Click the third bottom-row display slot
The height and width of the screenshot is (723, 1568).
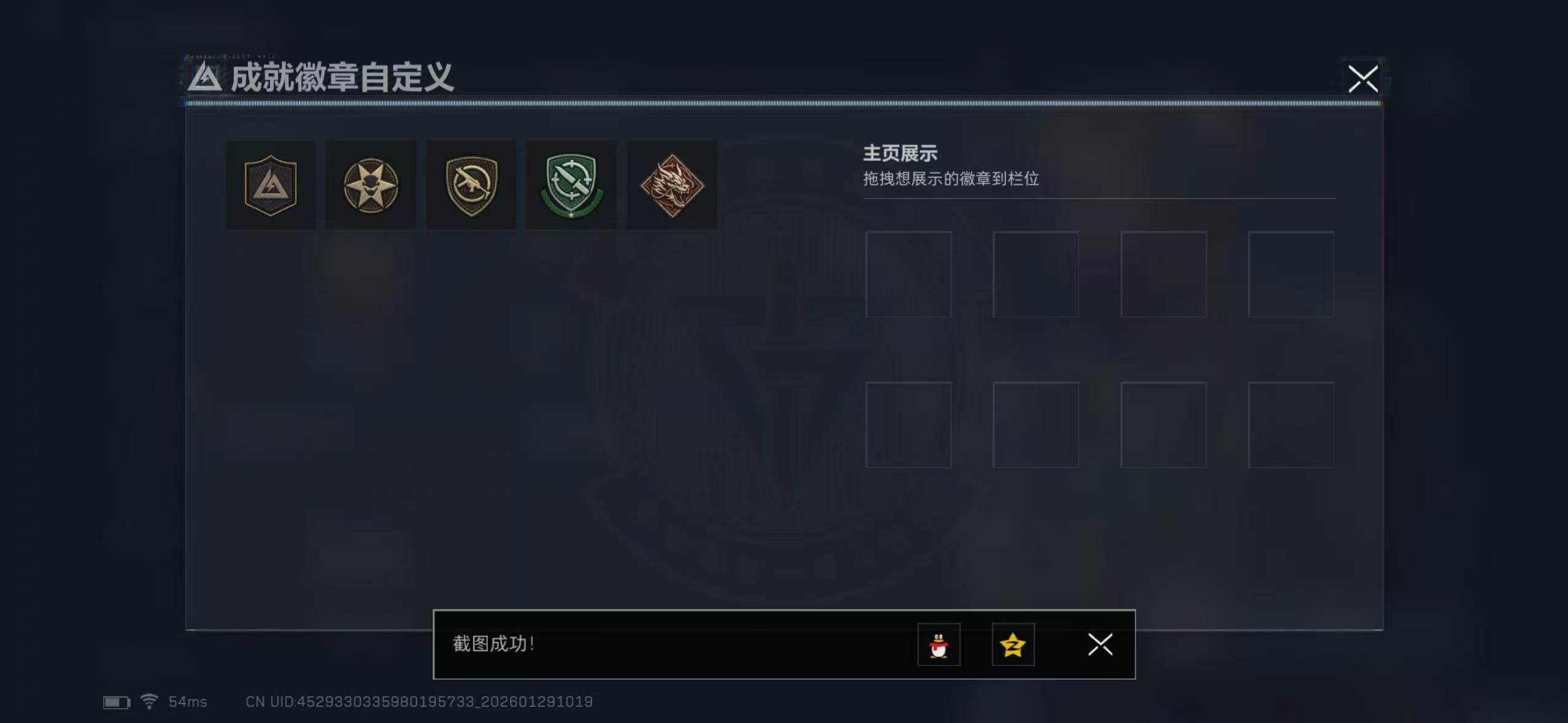(x=1164, y=425)
